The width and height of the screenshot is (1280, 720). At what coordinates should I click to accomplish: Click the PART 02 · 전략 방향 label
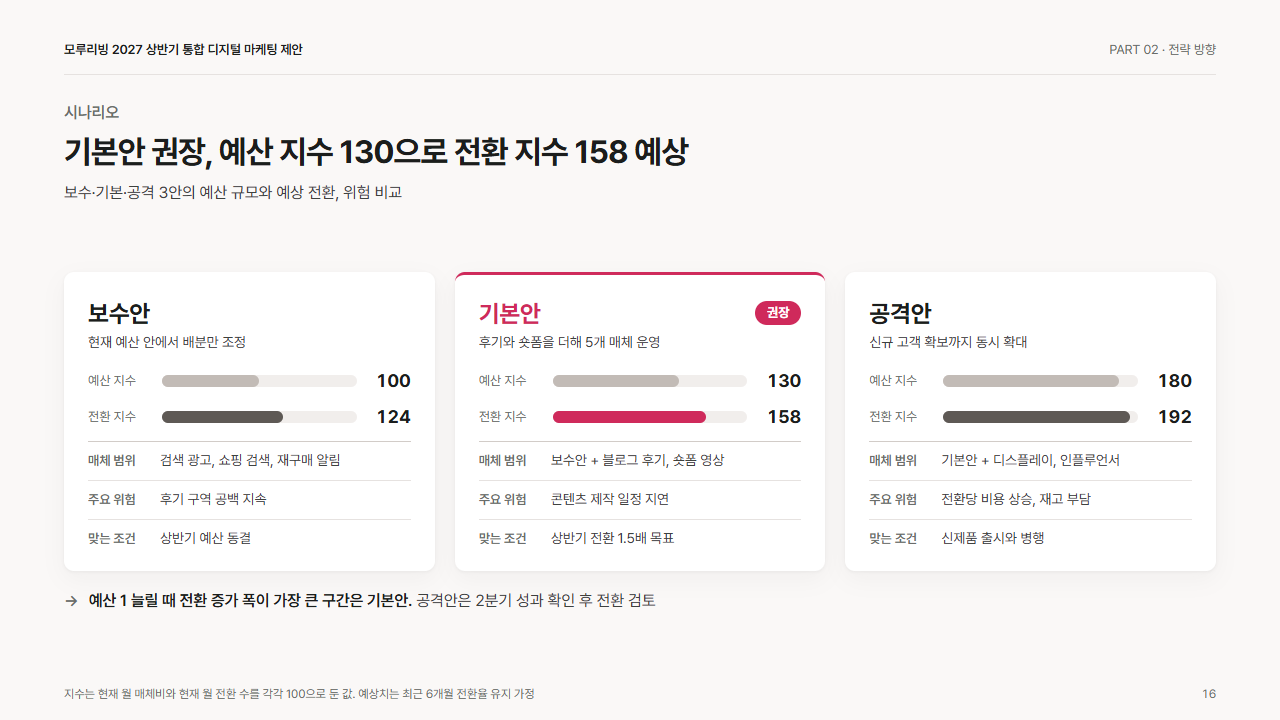(x=1162, y=49)
